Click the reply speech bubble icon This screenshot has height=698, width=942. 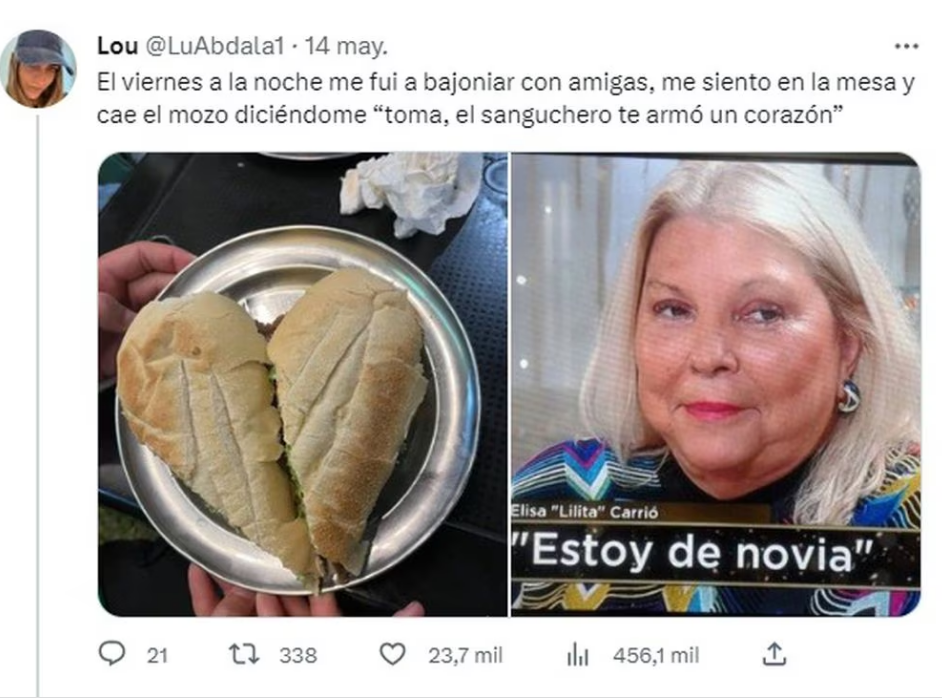[112, 654]
